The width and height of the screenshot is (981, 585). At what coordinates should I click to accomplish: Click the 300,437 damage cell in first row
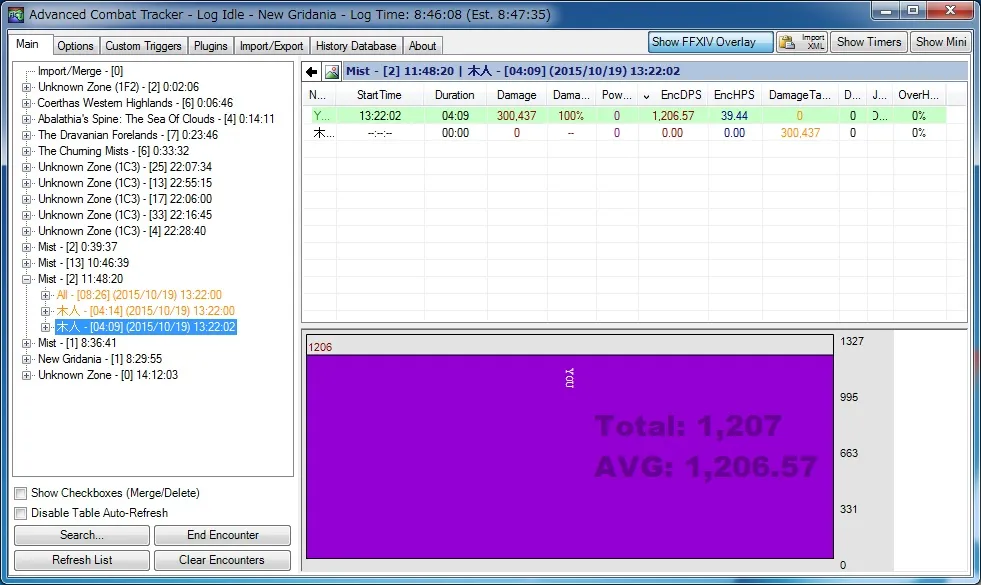click(x=516, y=116)
